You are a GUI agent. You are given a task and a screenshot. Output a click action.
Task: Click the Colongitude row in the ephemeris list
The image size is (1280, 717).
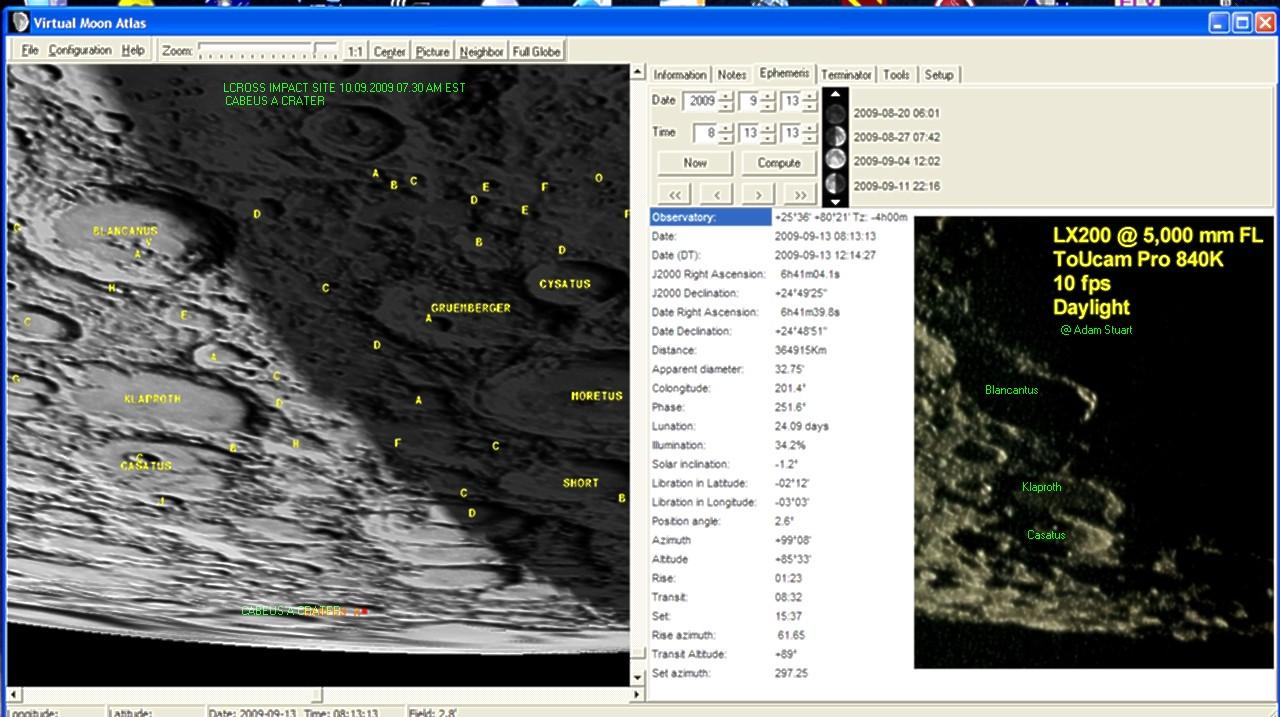pos(780,388)
